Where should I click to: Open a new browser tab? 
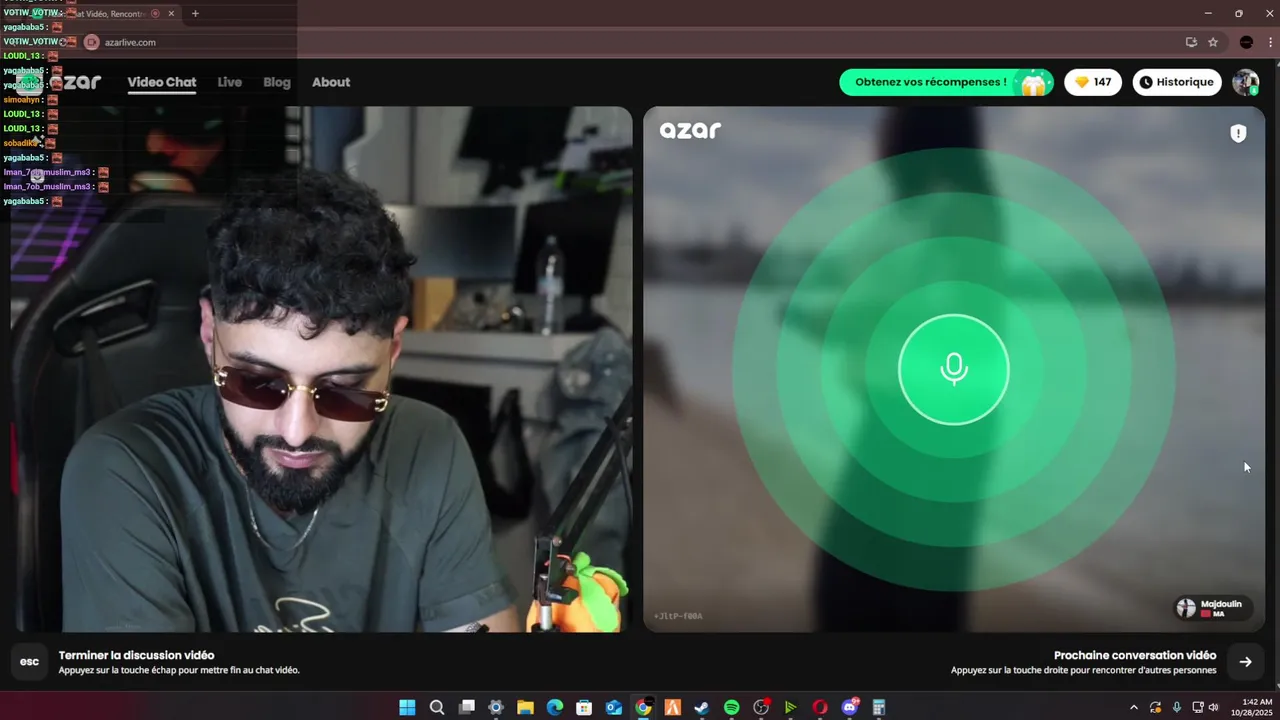[195, 14]
